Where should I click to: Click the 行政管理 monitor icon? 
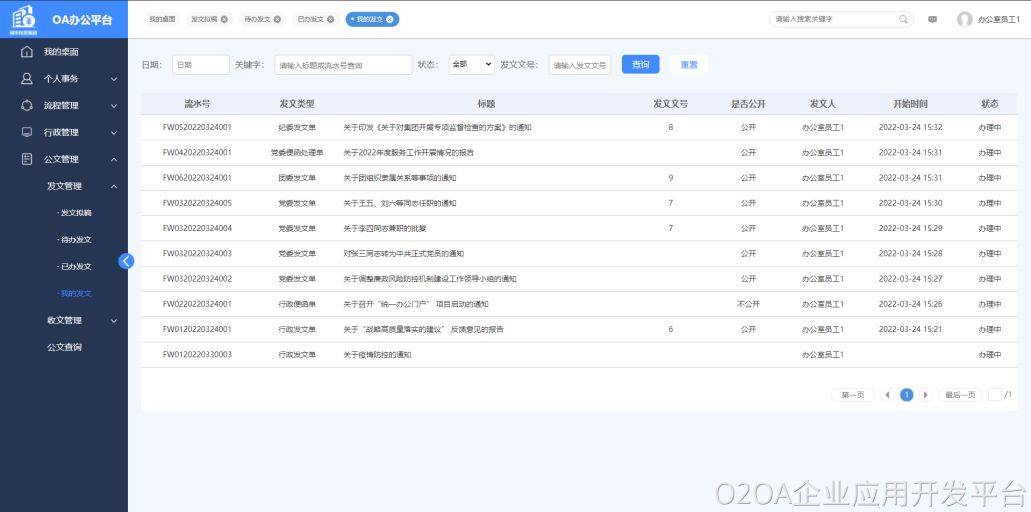[27, 132]
